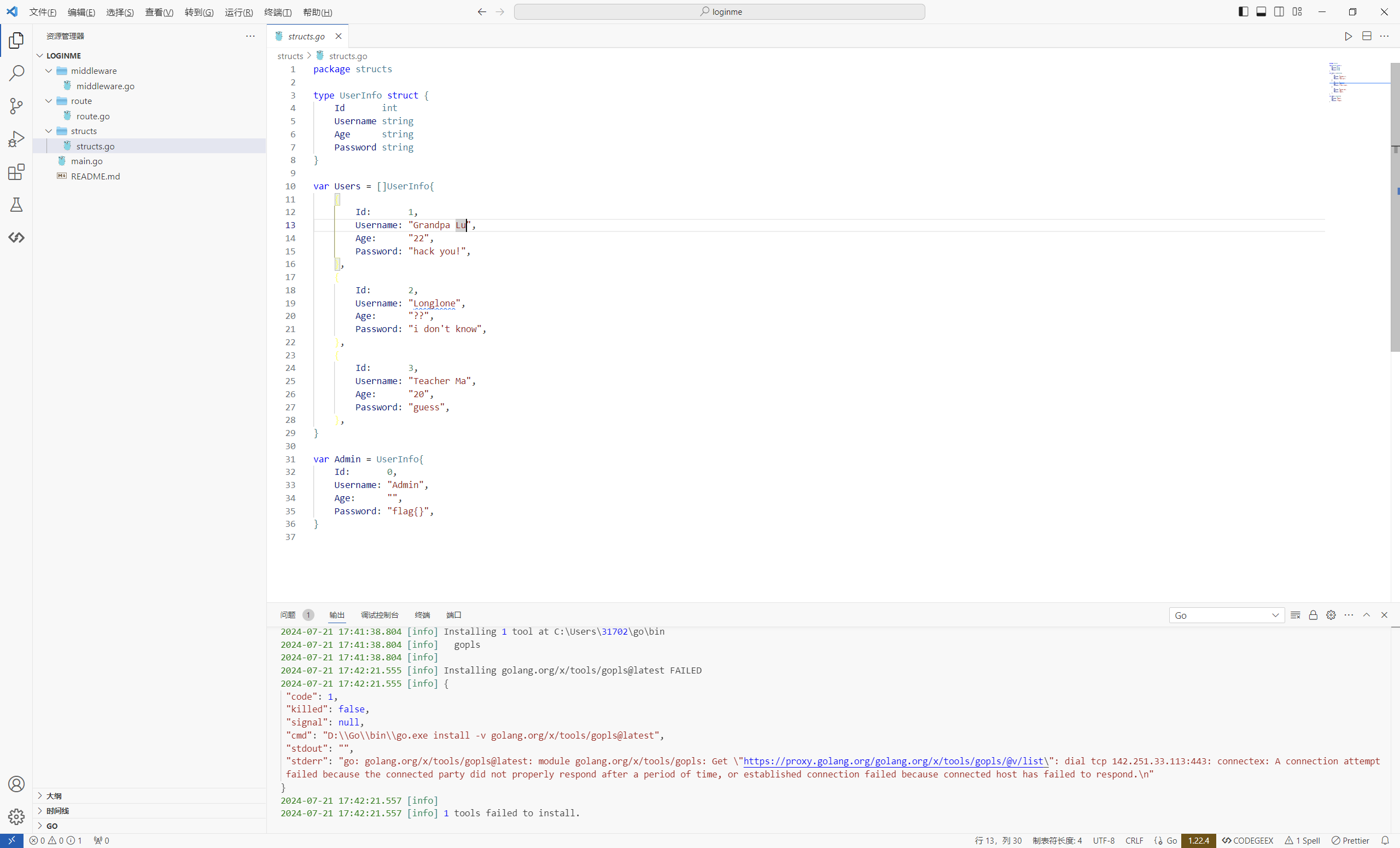1400x848 pixels.
Task: Click the 1 Spell status item
Action: pos(1302,840)
